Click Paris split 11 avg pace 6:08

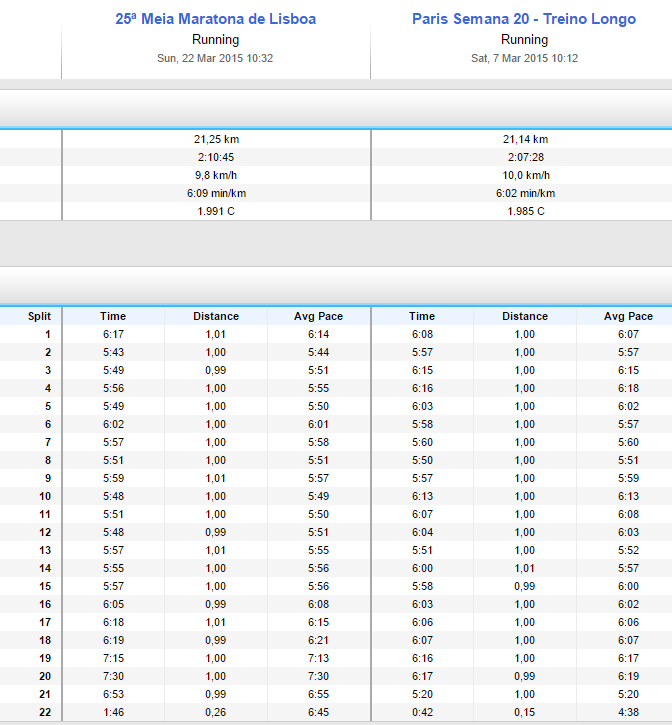click(628, 514)
